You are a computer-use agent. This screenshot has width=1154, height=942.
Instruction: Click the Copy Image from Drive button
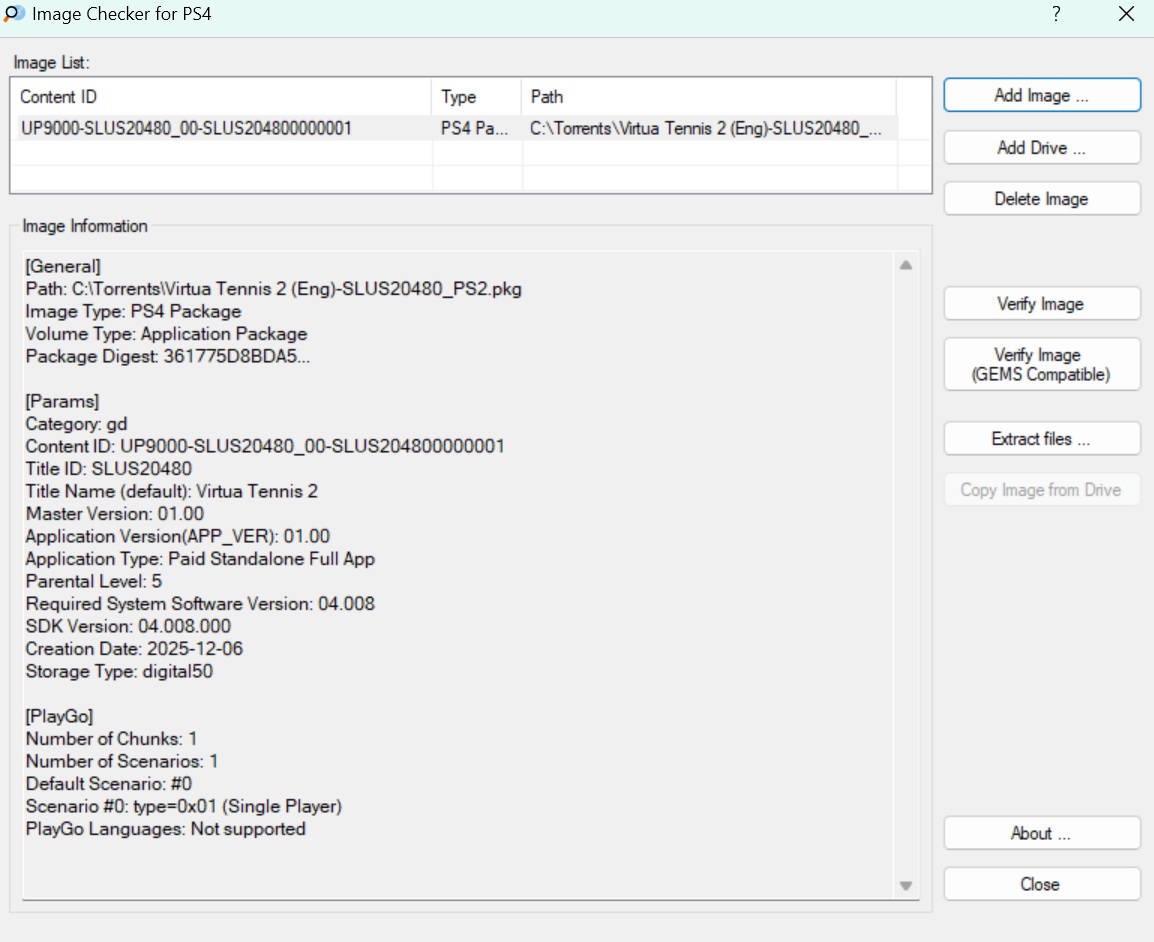[1041, 490]
